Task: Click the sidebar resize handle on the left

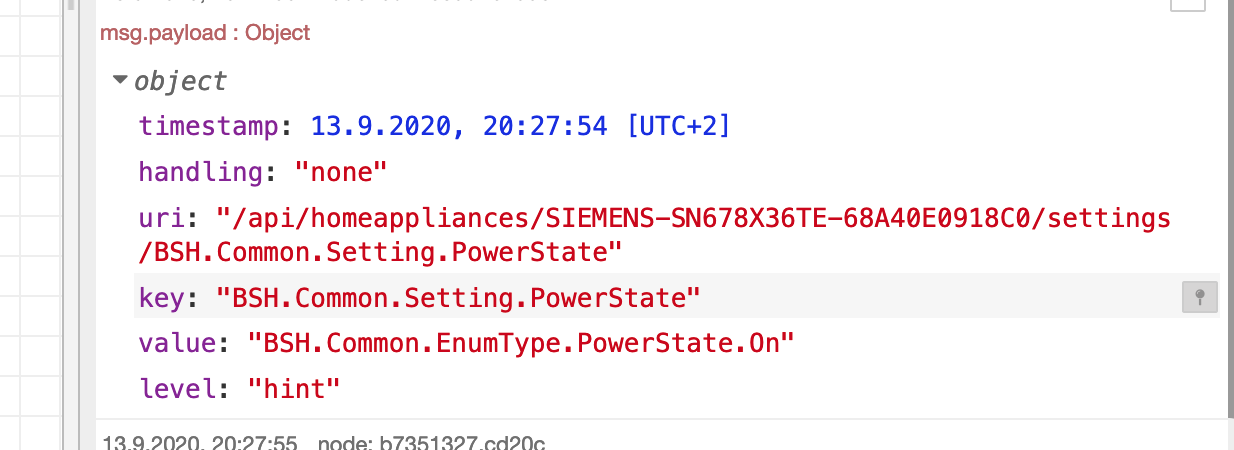Action: [x=72, y=225]
